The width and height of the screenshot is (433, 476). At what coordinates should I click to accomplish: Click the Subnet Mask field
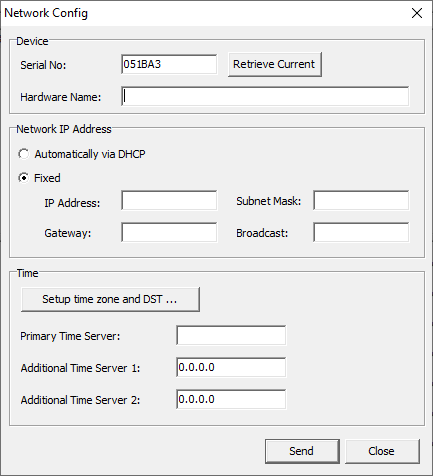click(x=361, y=201)
